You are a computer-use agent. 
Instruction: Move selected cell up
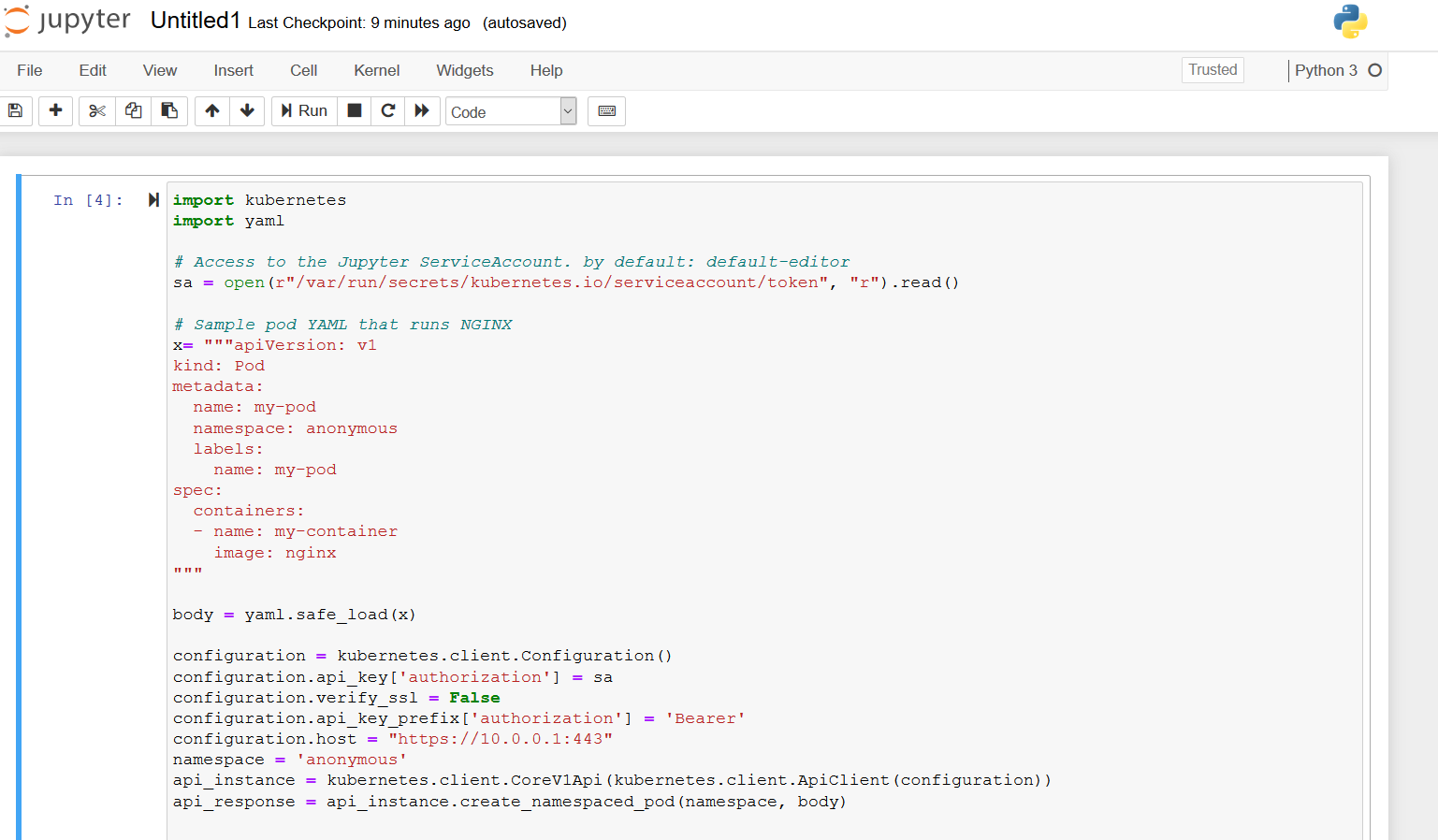(212, 111)
